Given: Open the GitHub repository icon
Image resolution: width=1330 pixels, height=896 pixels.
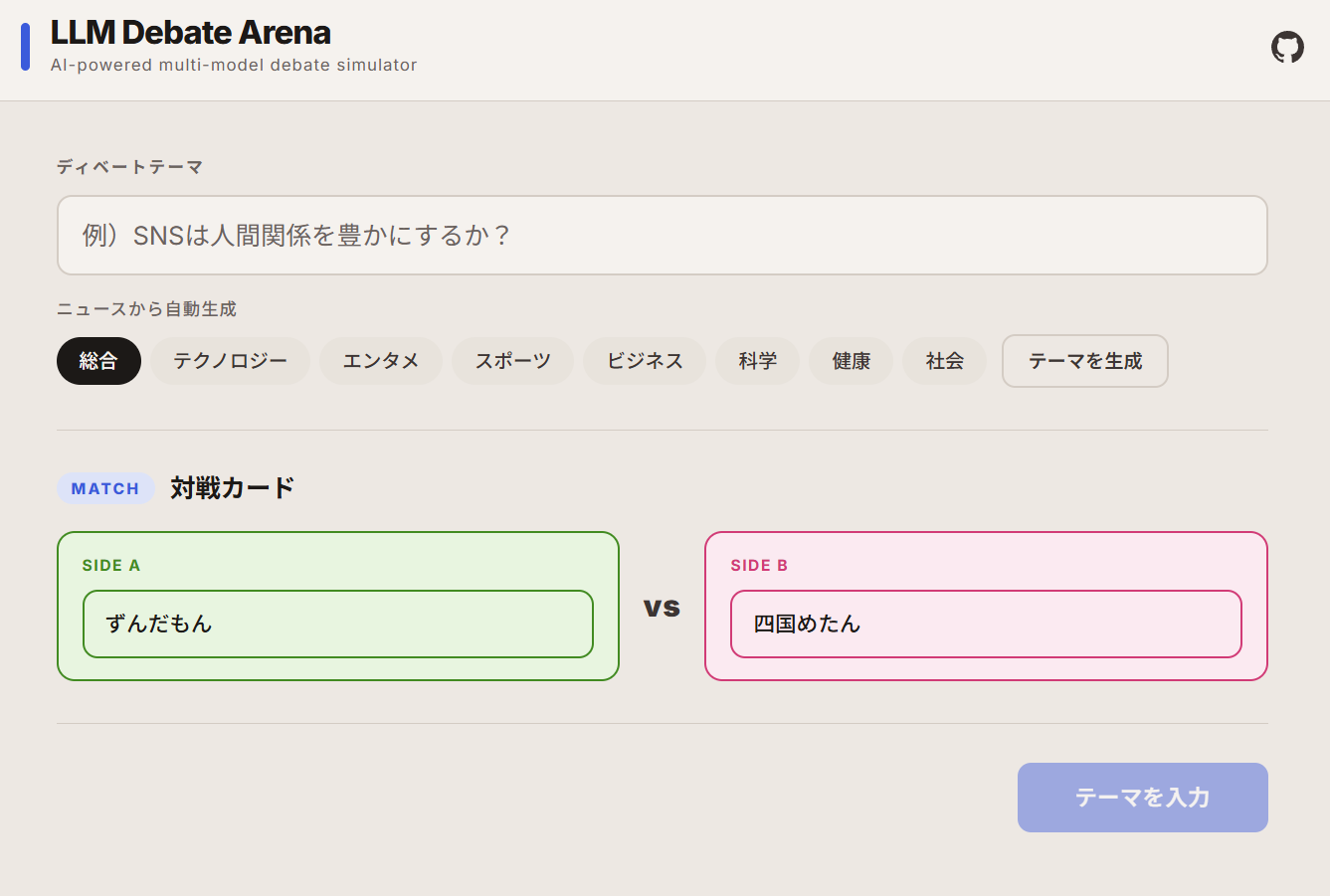Looking at the screenshot, I should (1287, 48).
